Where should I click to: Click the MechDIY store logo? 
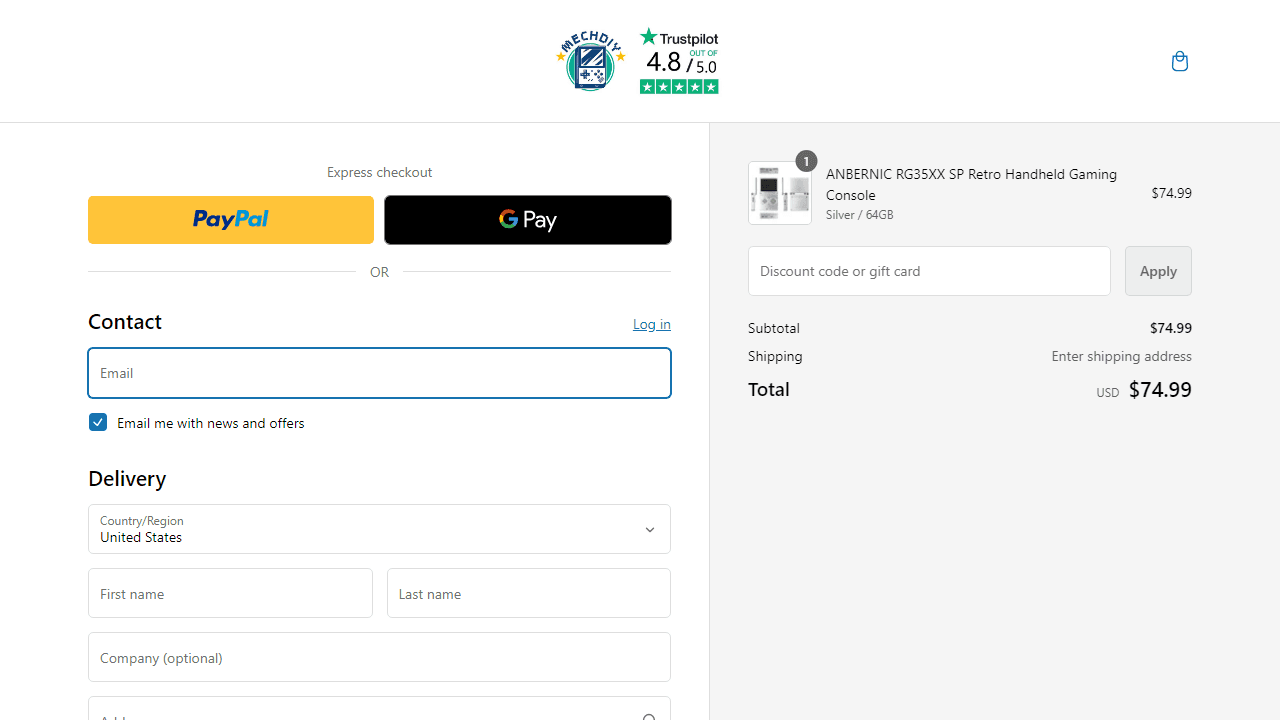pos(591,61)
